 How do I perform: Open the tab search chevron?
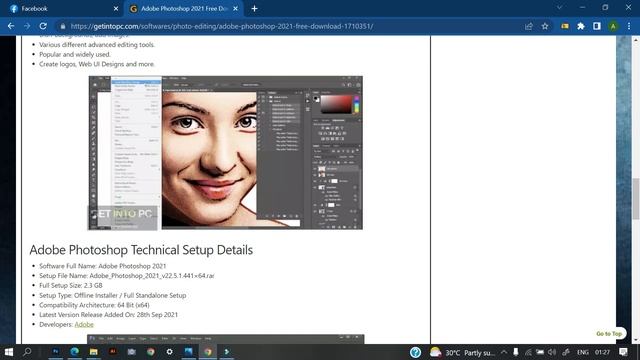pos(560,7)
